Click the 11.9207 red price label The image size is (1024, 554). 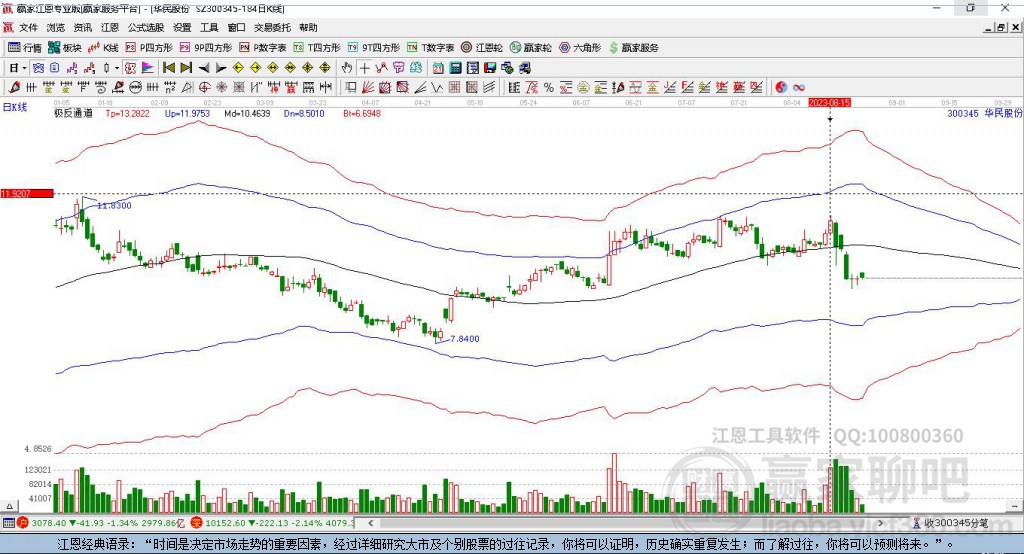tap(27, 193)
